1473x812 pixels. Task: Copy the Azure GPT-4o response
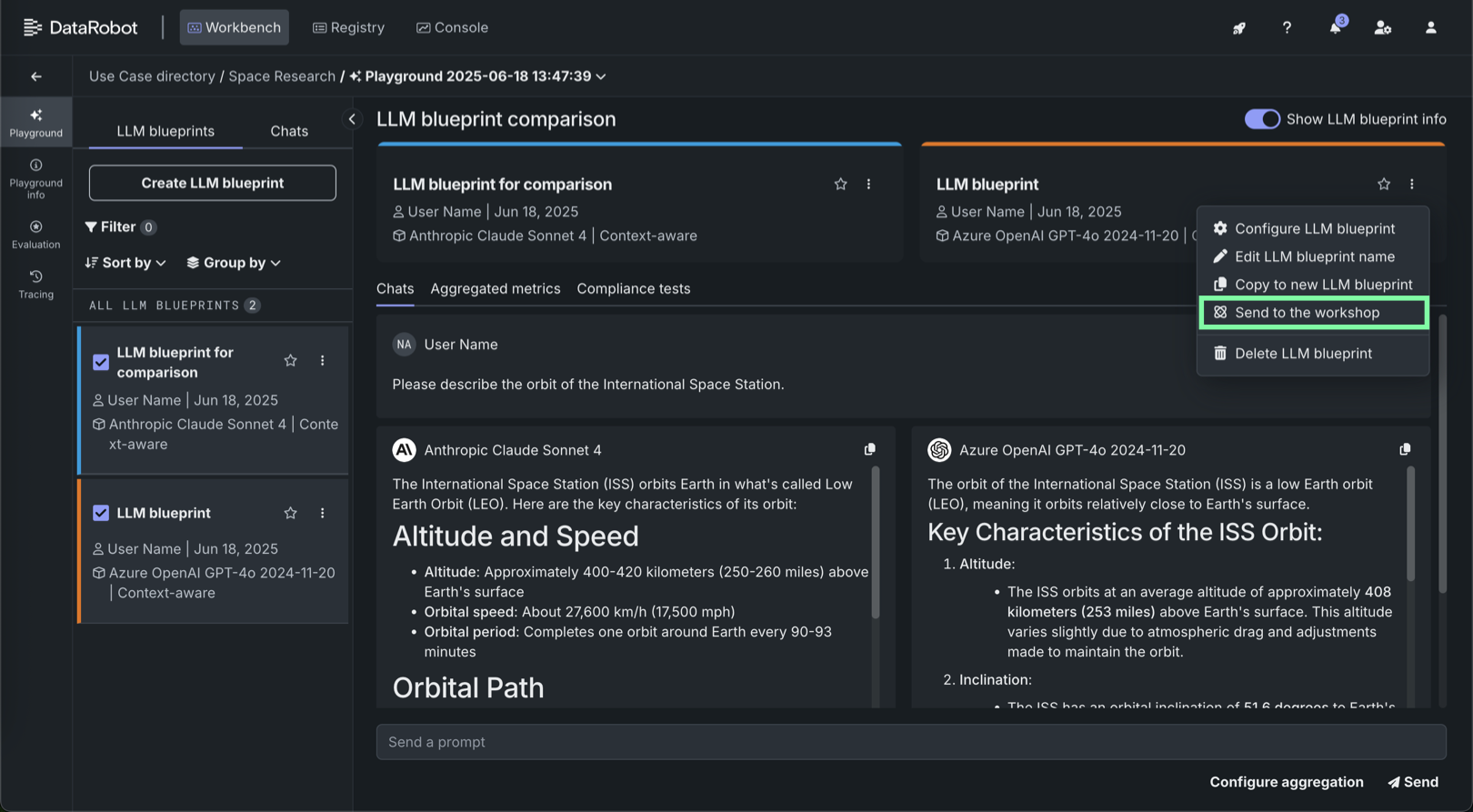[x=1405, y=449]
